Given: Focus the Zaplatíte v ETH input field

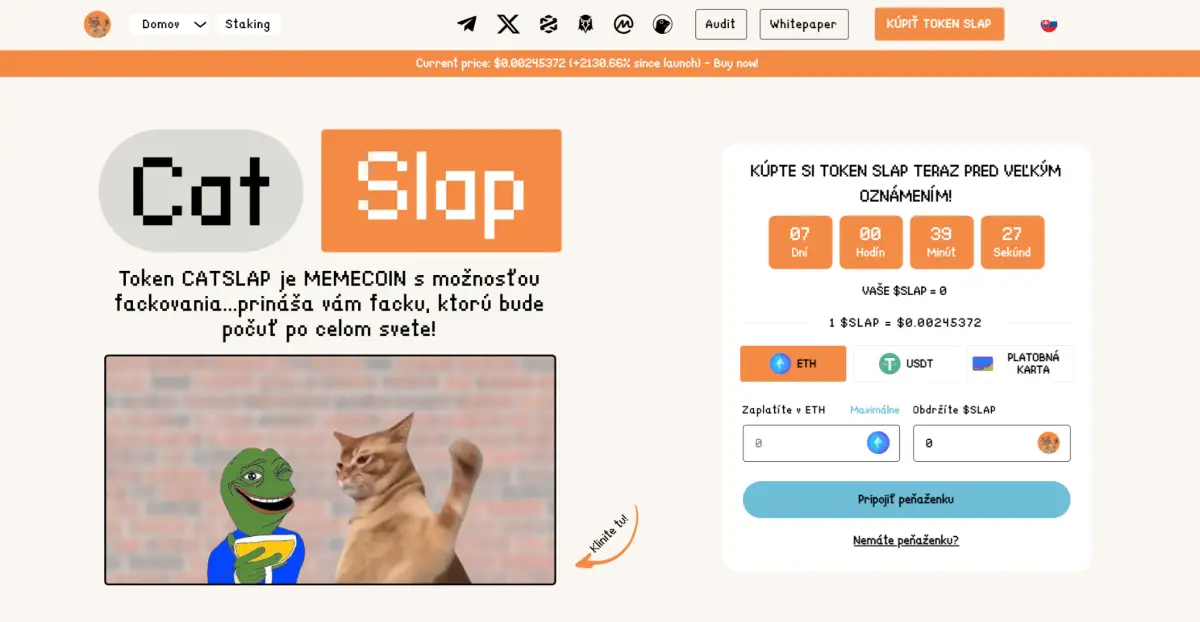Looking at the screenshot, I should coord(821,443).
